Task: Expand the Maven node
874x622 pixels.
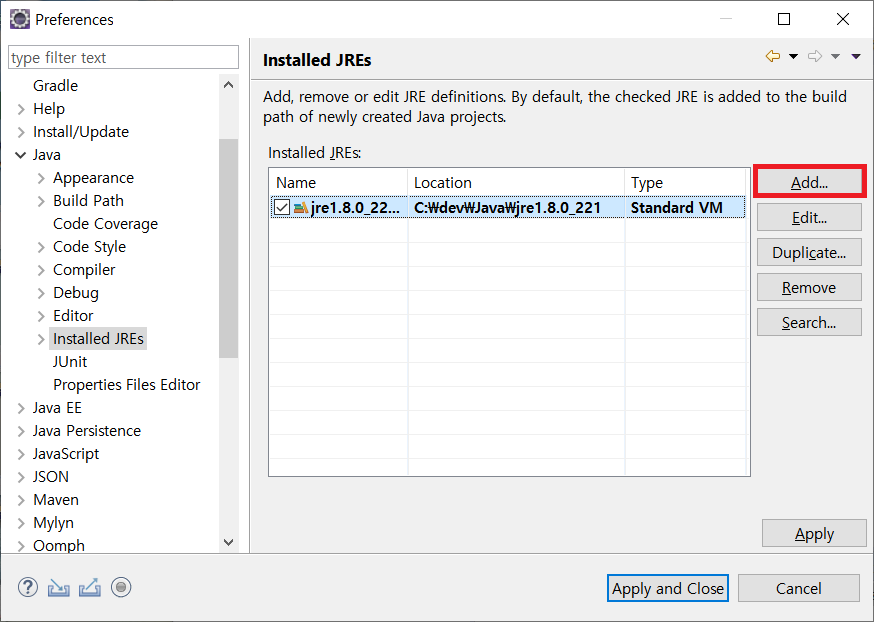Action: [21, 500]
